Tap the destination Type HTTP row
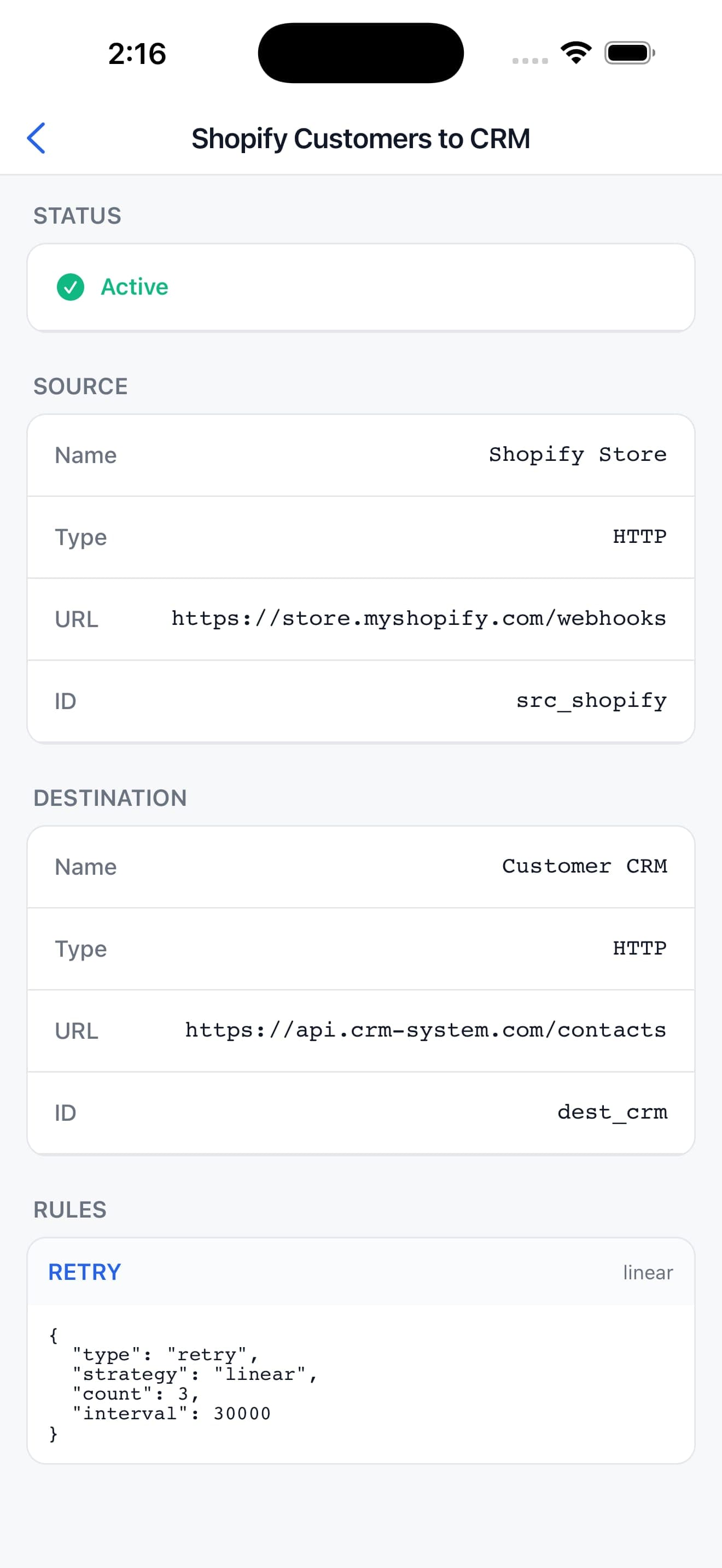This screenshot has width=722, height=1568. (361, 949)
